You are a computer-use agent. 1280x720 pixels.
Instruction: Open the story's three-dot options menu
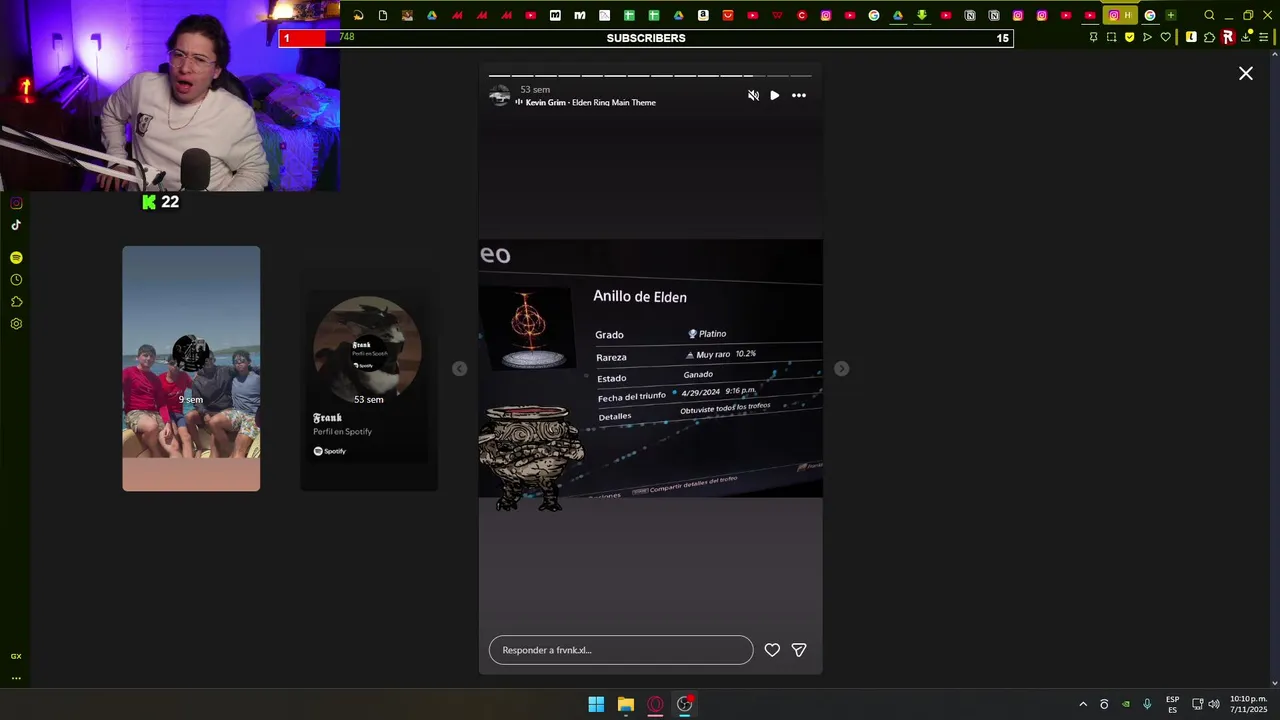pos(799,96)
